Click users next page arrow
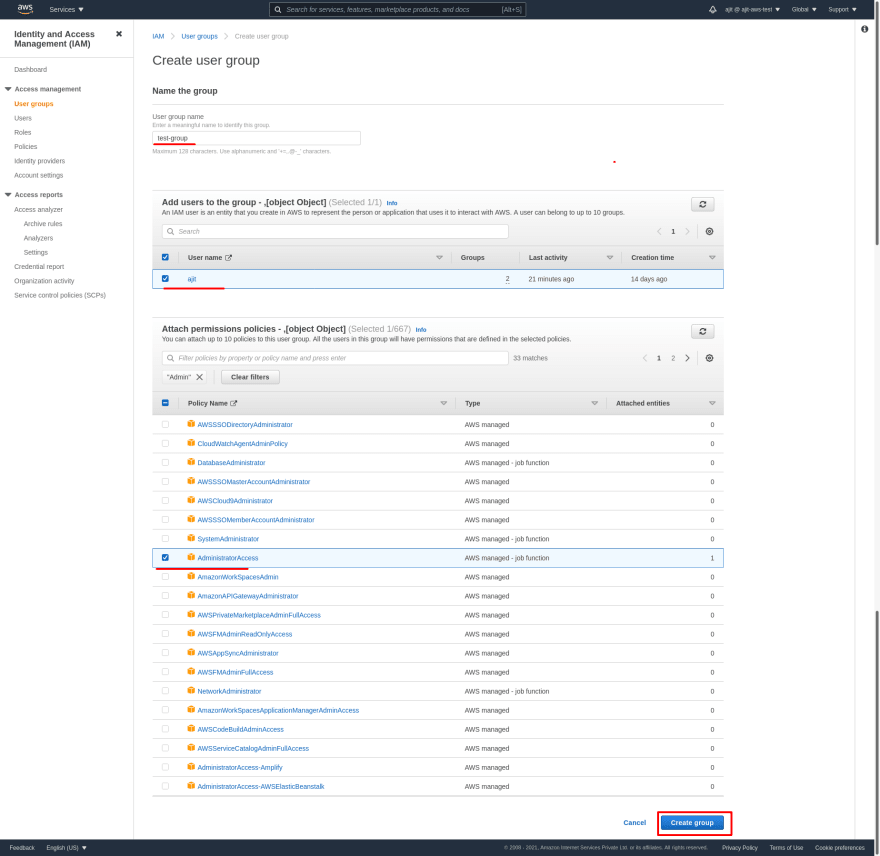Viewport: 880px width, 856px height. 687,231
